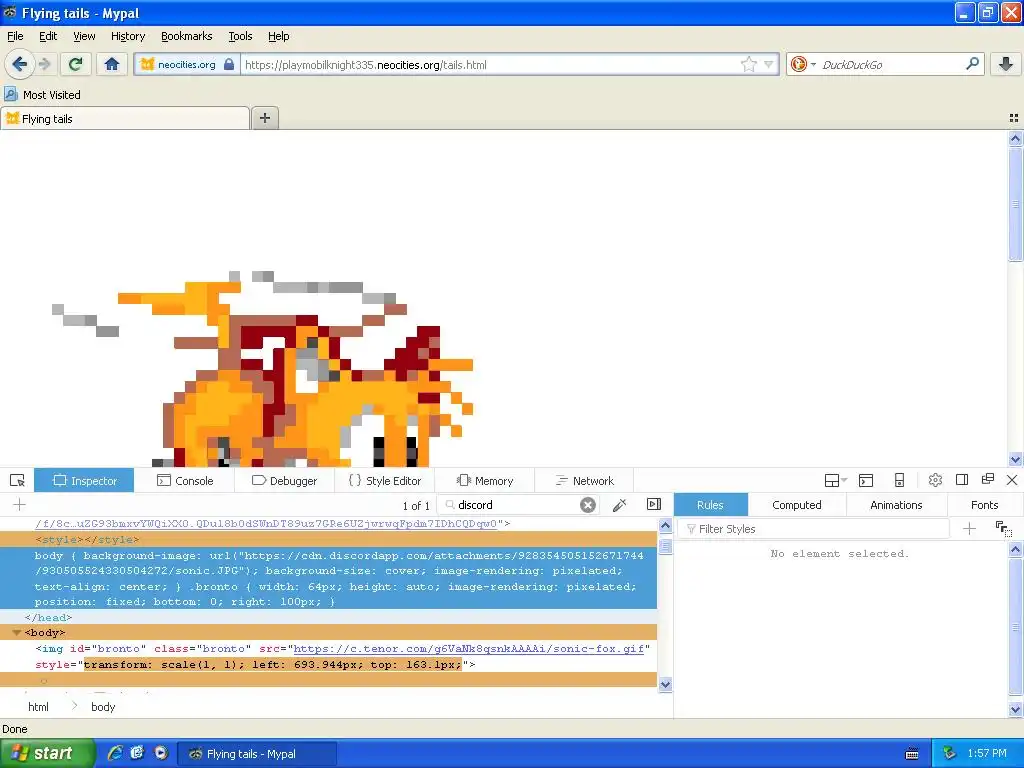Launch Internet Explorer from quick launch
The height and width of the screenshot is (768, 1024).
pos(115,753)
